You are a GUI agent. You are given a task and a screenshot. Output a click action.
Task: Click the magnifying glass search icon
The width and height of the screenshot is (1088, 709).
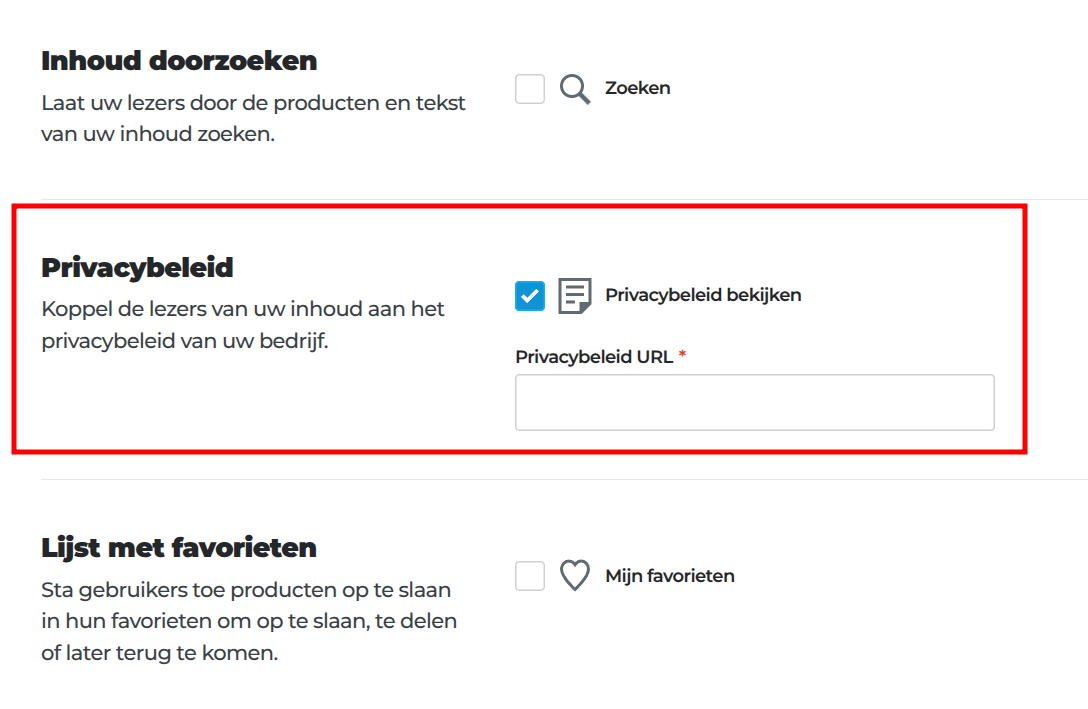(x=575, y=89)
